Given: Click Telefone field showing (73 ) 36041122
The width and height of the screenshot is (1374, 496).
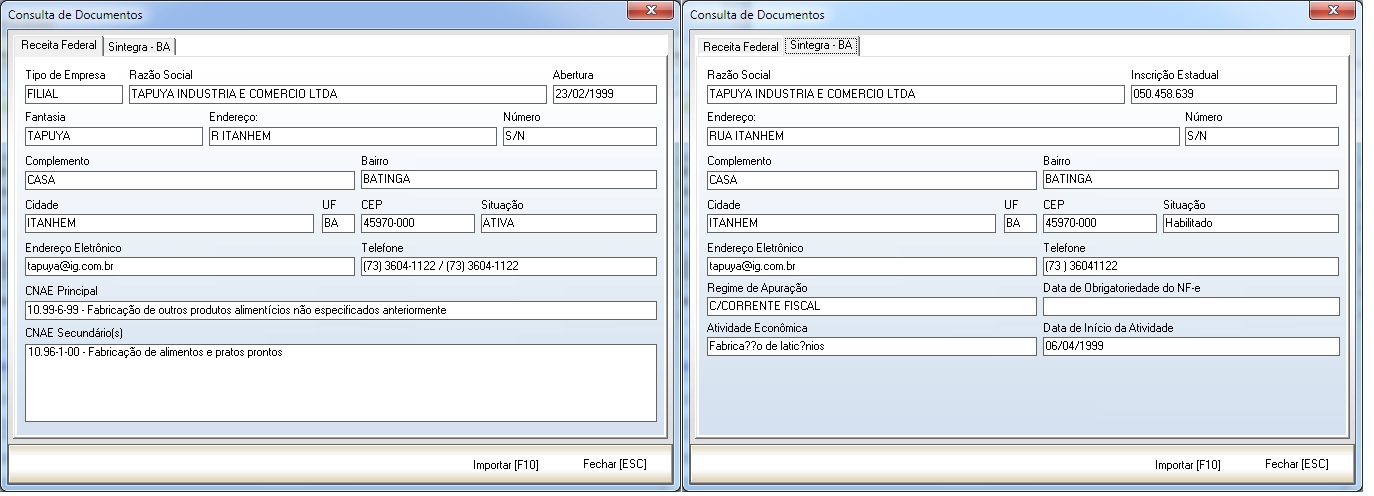Looking at the screenshot, I should click(x=1190, y=267).
